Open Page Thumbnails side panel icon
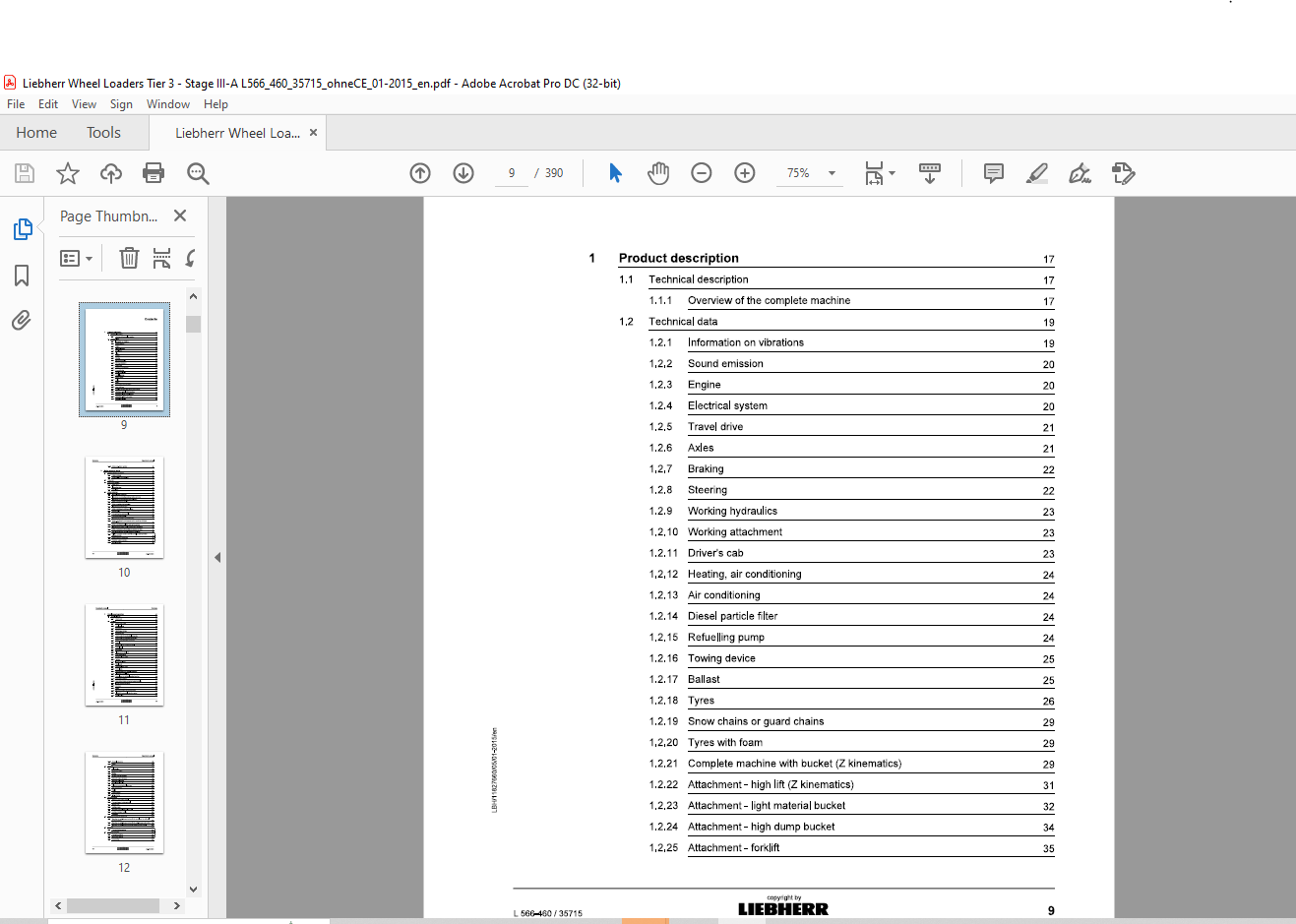The width and height of the screenshot is (1296, 924). (x=23, y=229)
